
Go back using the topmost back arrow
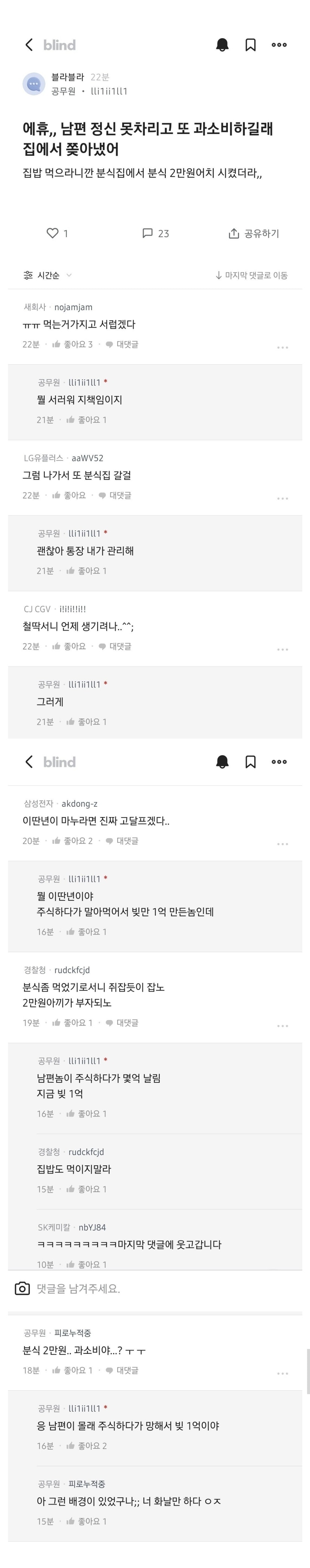click(x=29, y=45)
